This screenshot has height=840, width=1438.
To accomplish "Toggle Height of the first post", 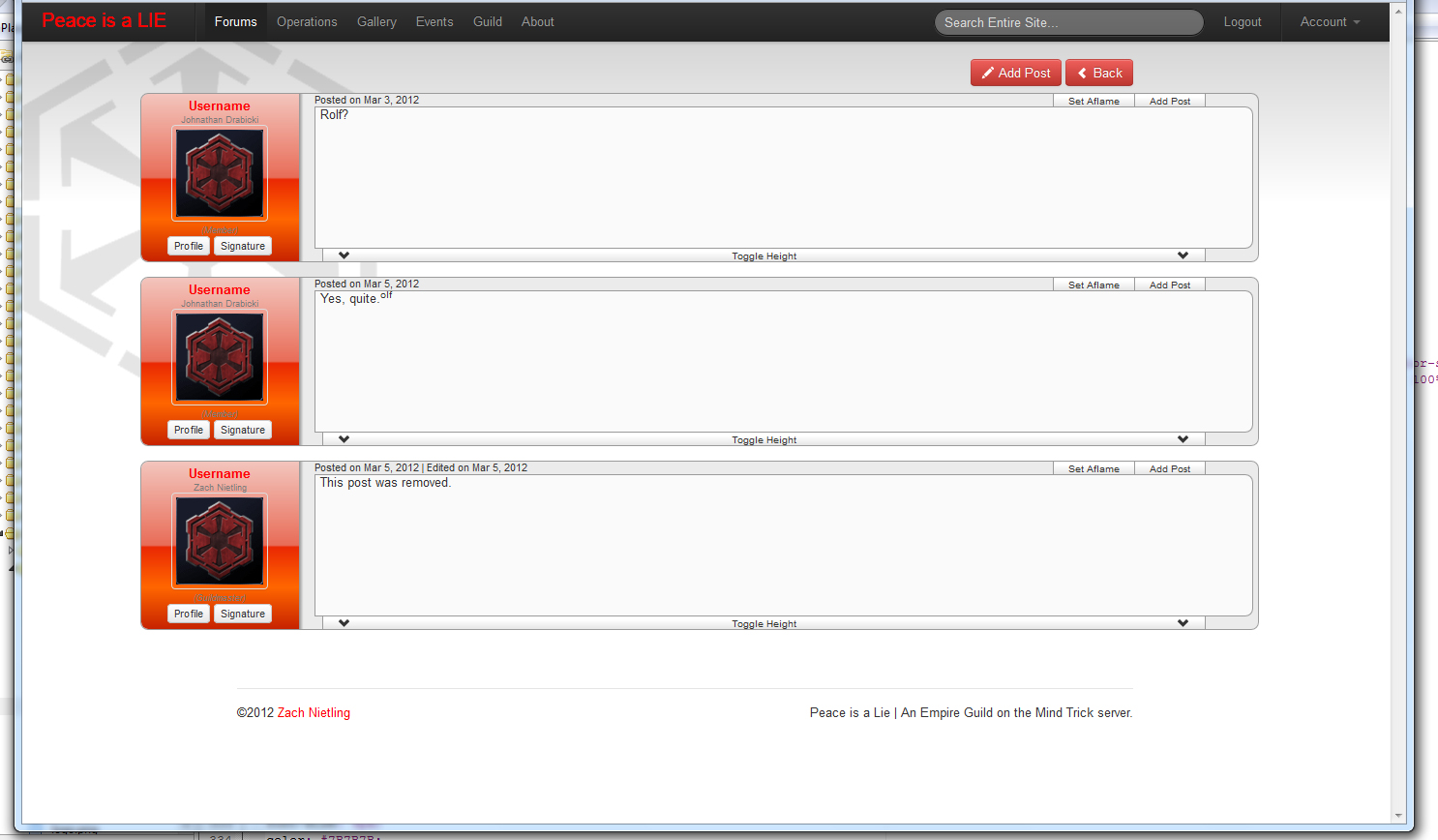I will tap(764, 256).
